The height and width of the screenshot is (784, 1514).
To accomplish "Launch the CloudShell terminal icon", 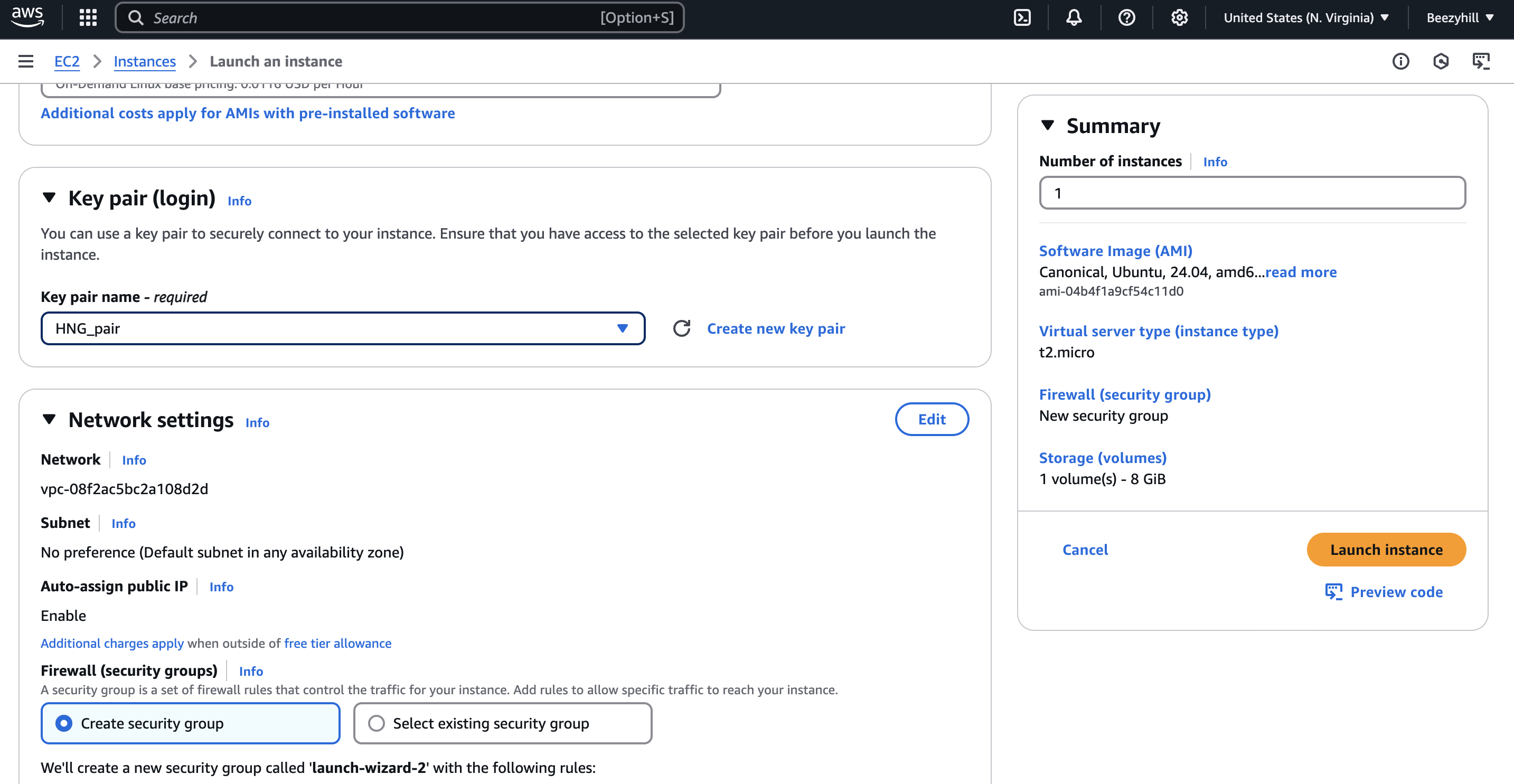I will [1022, 17].
